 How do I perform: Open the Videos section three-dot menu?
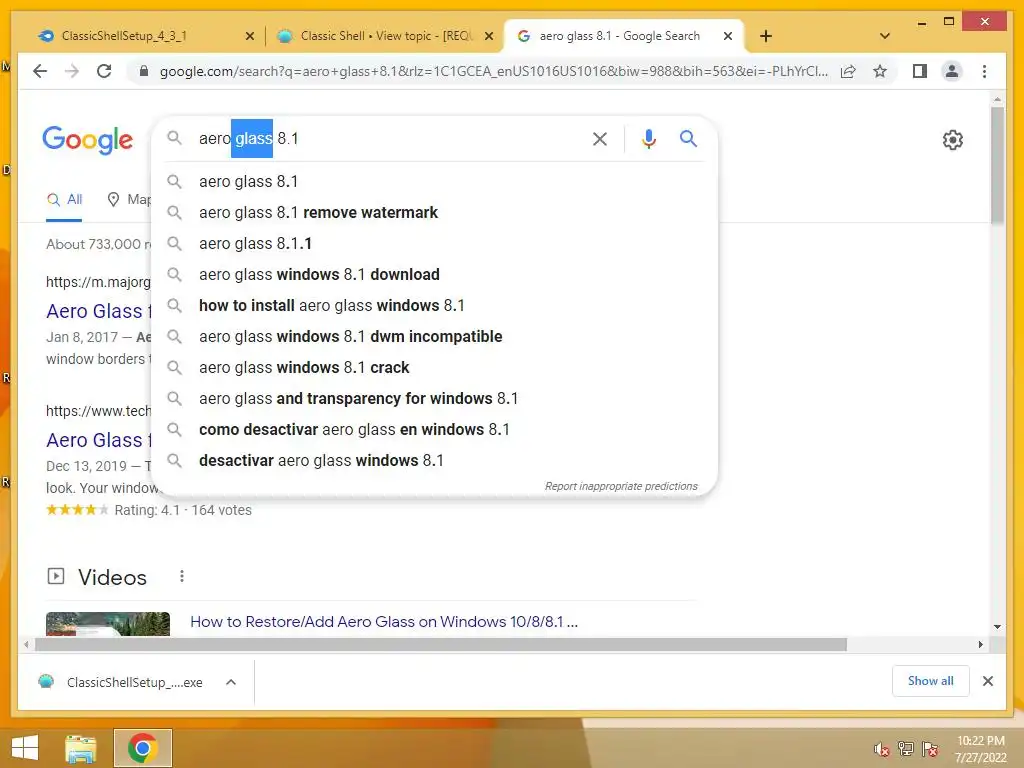pos(182,576)
